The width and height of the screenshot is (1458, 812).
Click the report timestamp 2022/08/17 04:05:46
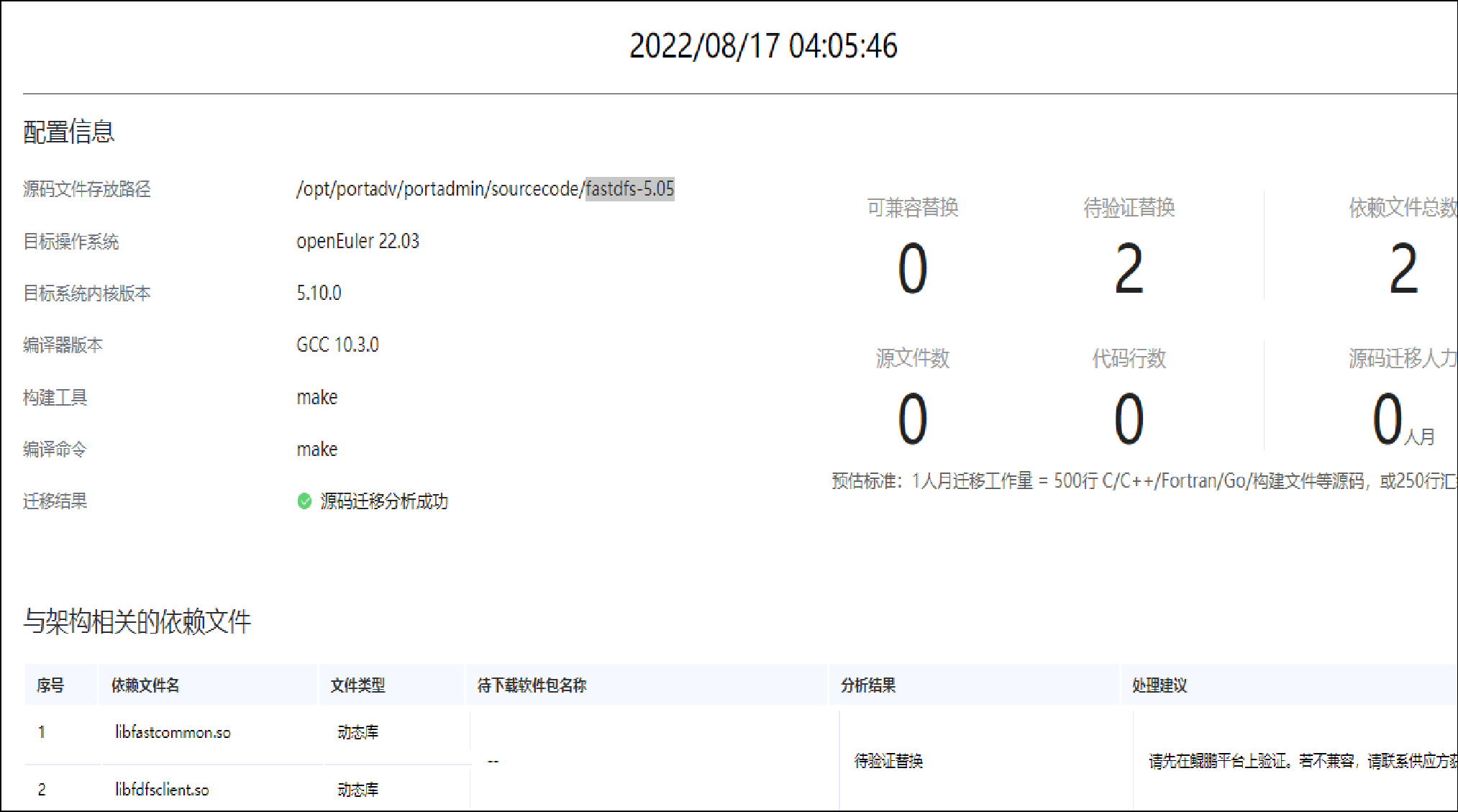point(763,46)
